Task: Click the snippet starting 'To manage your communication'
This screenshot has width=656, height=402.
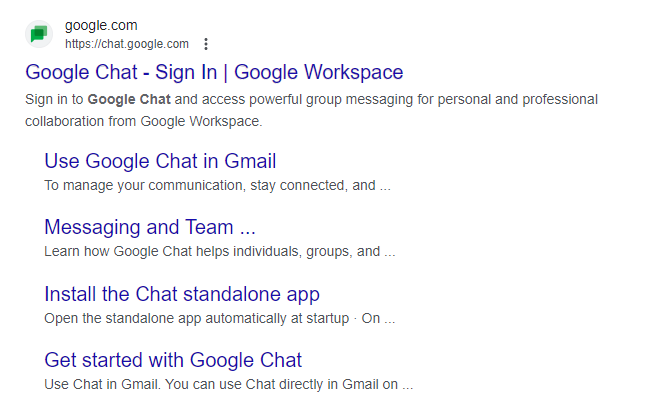Action: [x=217, y=185]
